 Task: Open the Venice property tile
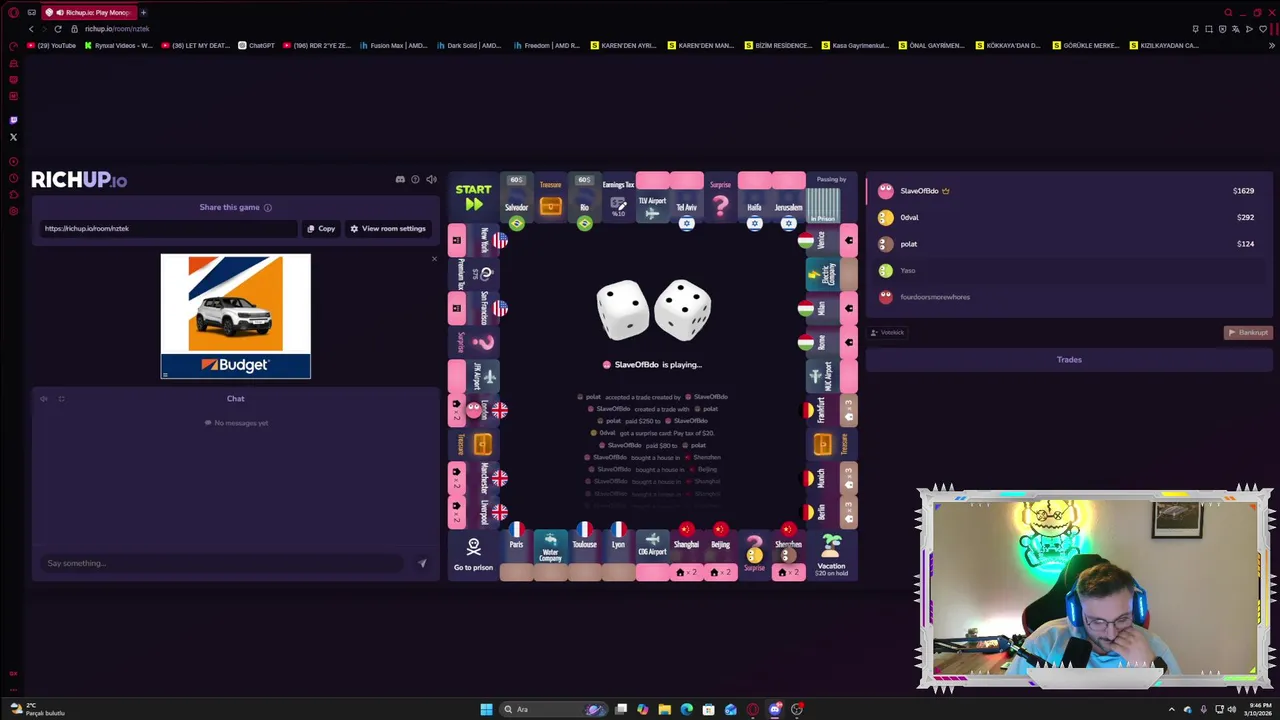point(831,240)
